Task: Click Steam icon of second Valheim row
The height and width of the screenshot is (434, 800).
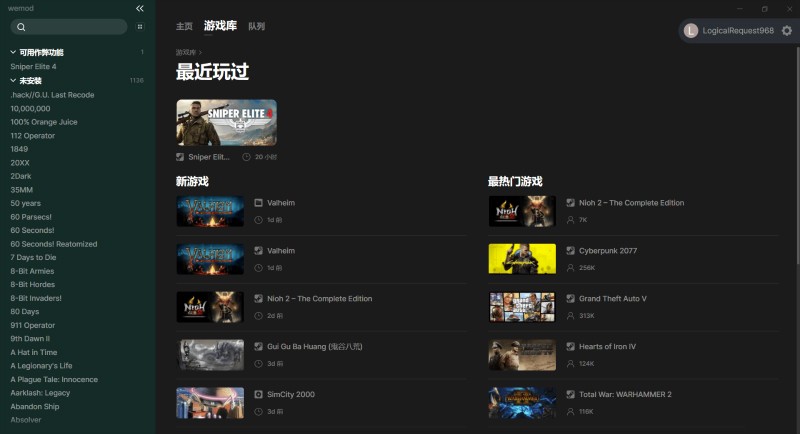Action: (x=259, y=251)
